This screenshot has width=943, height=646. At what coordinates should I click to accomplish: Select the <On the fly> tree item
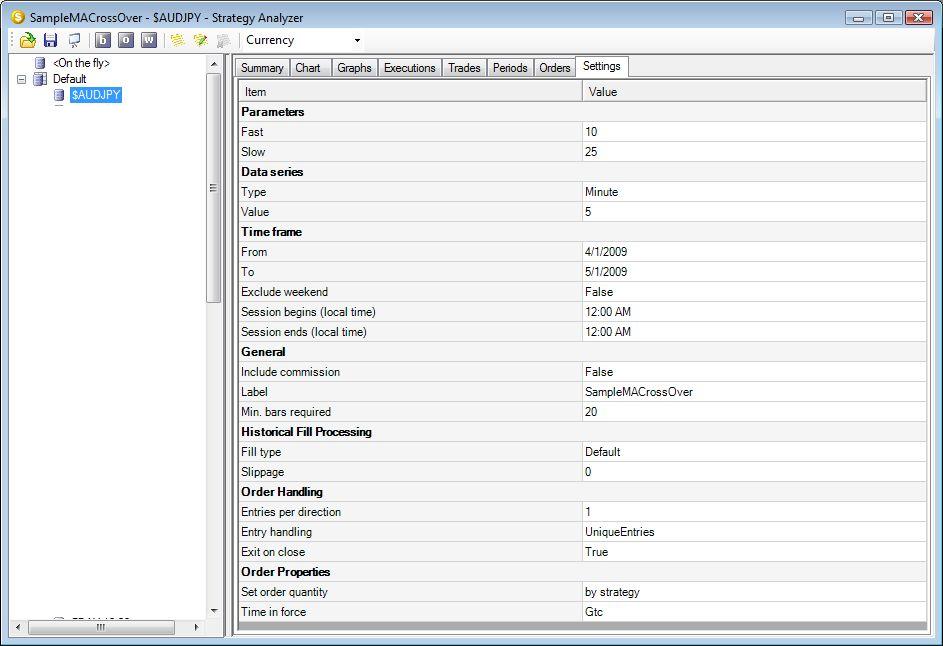click(81, 63)
